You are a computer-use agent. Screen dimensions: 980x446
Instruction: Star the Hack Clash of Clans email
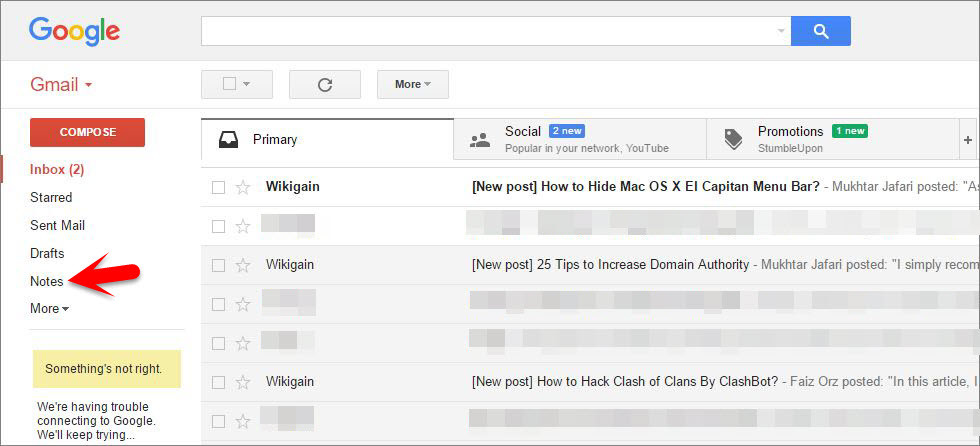tap(242, 382)
